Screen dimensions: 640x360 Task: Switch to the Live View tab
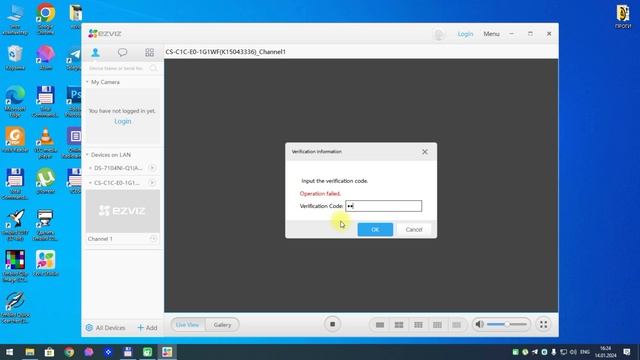tap(187, 325)
